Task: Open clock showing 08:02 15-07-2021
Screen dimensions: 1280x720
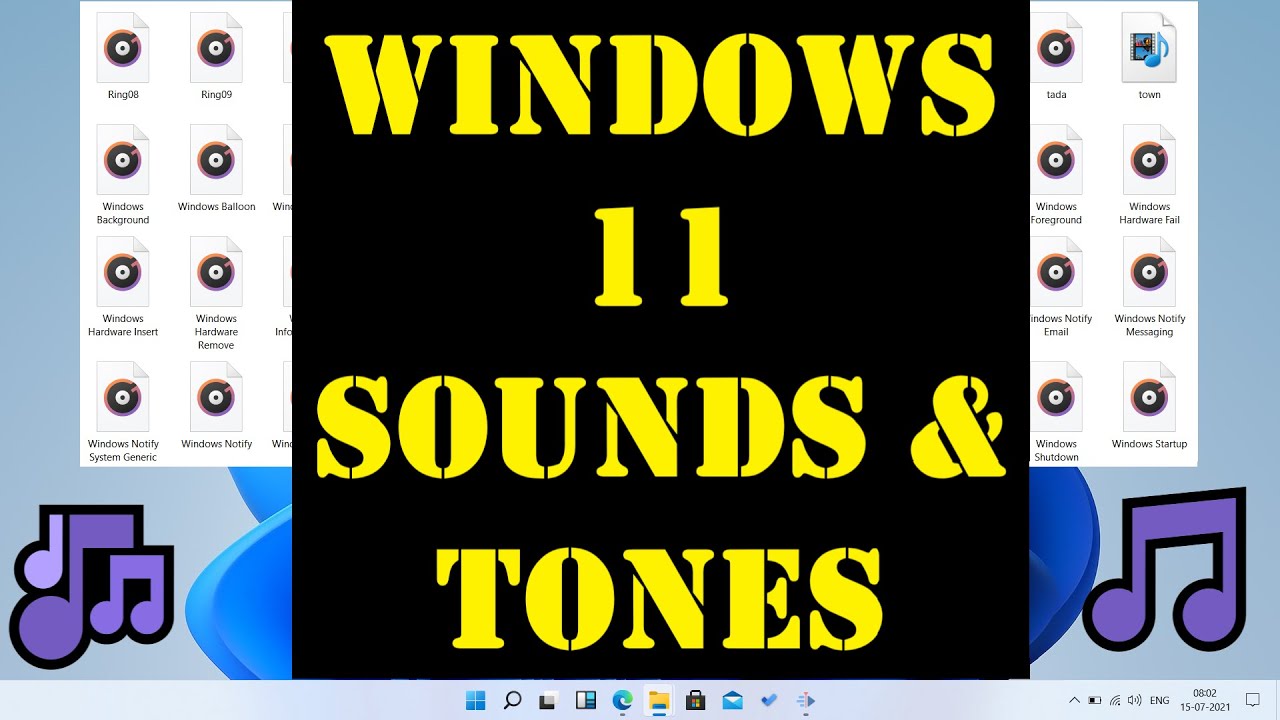Action: [x=1205, y=700]
